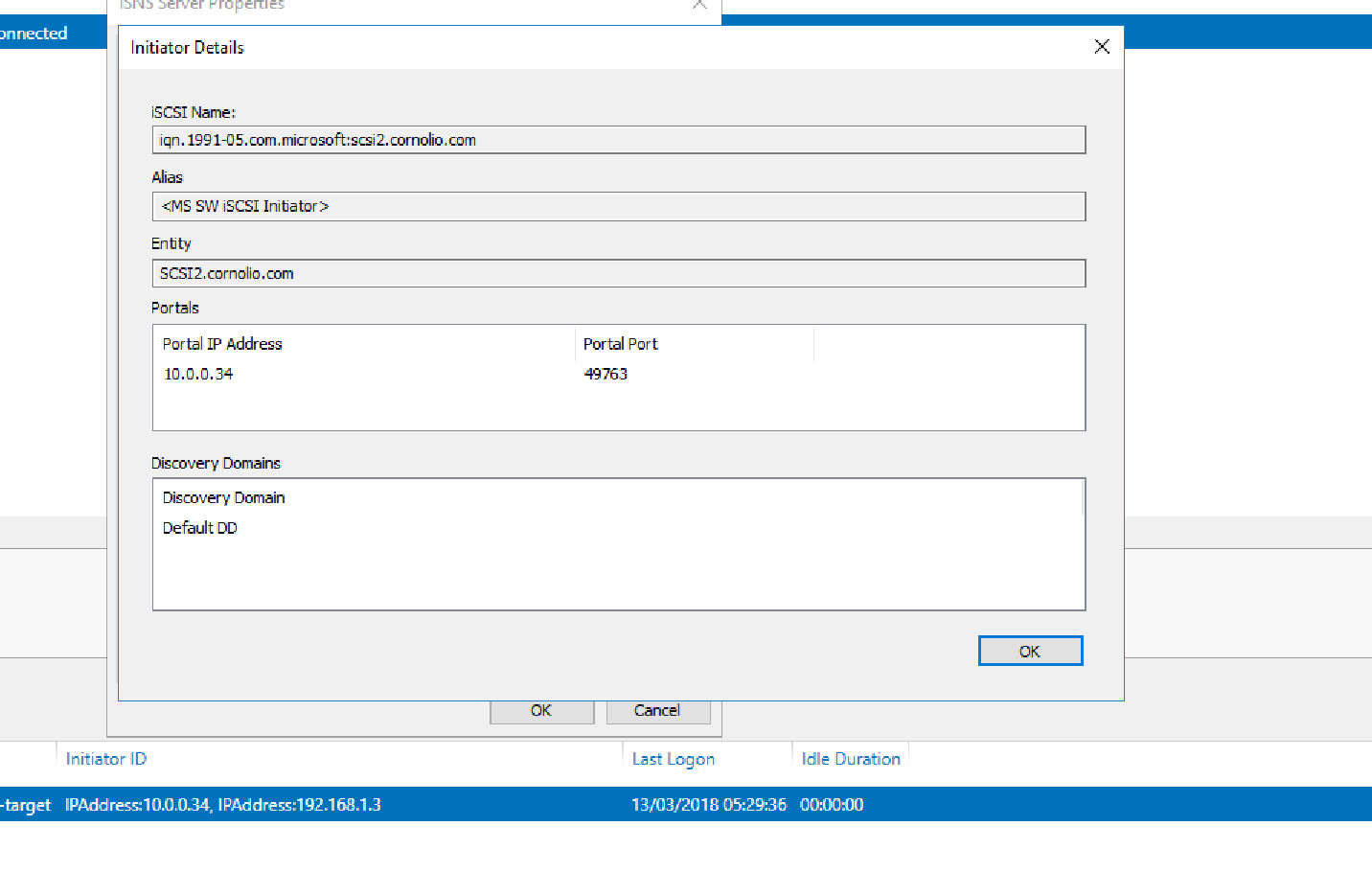Click the Discovery Domain list header
Screen dimensions: 1372x872
223,497
